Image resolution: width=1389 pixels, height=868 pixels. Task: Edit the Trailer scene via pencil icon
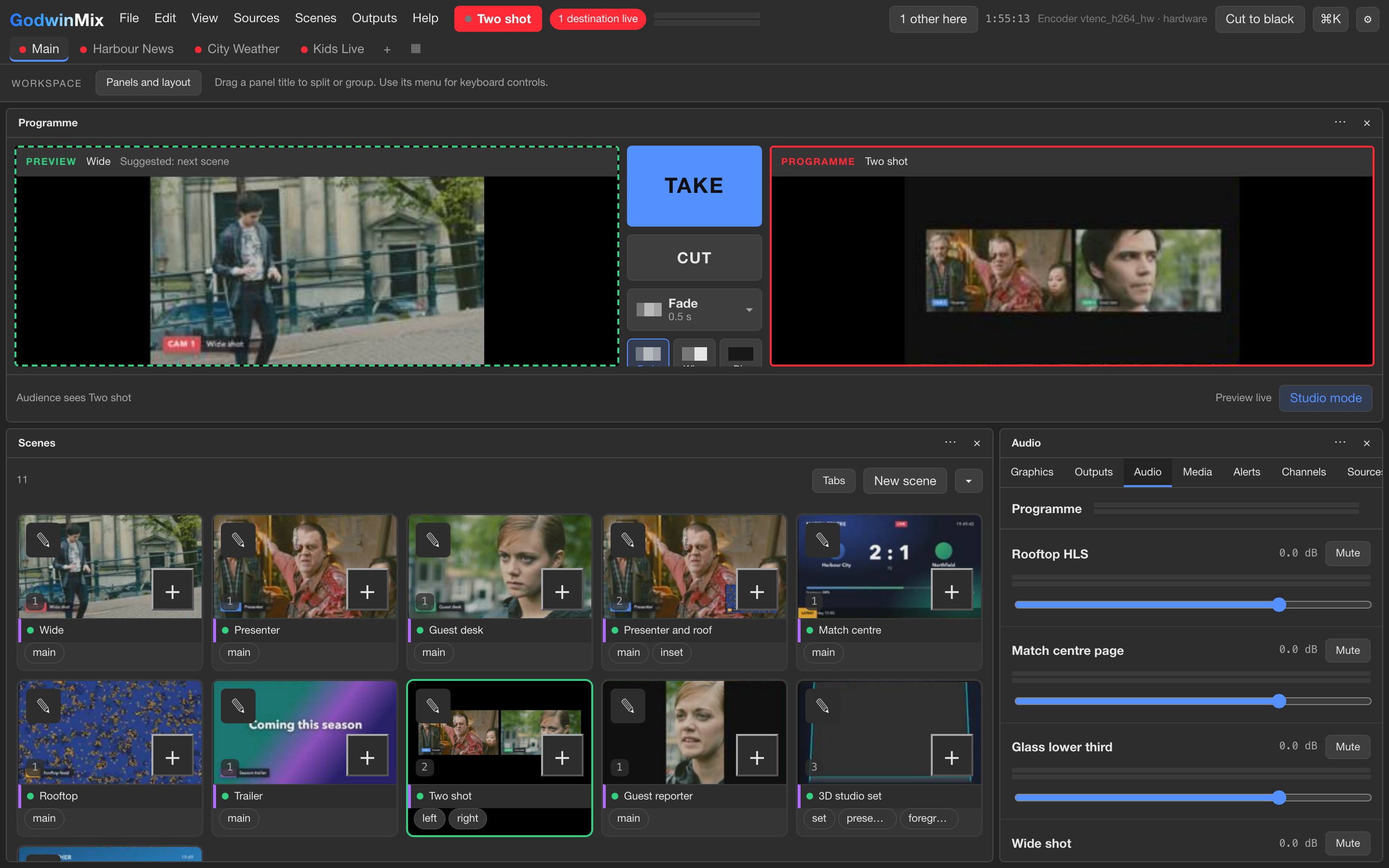[x=238, y=705]
